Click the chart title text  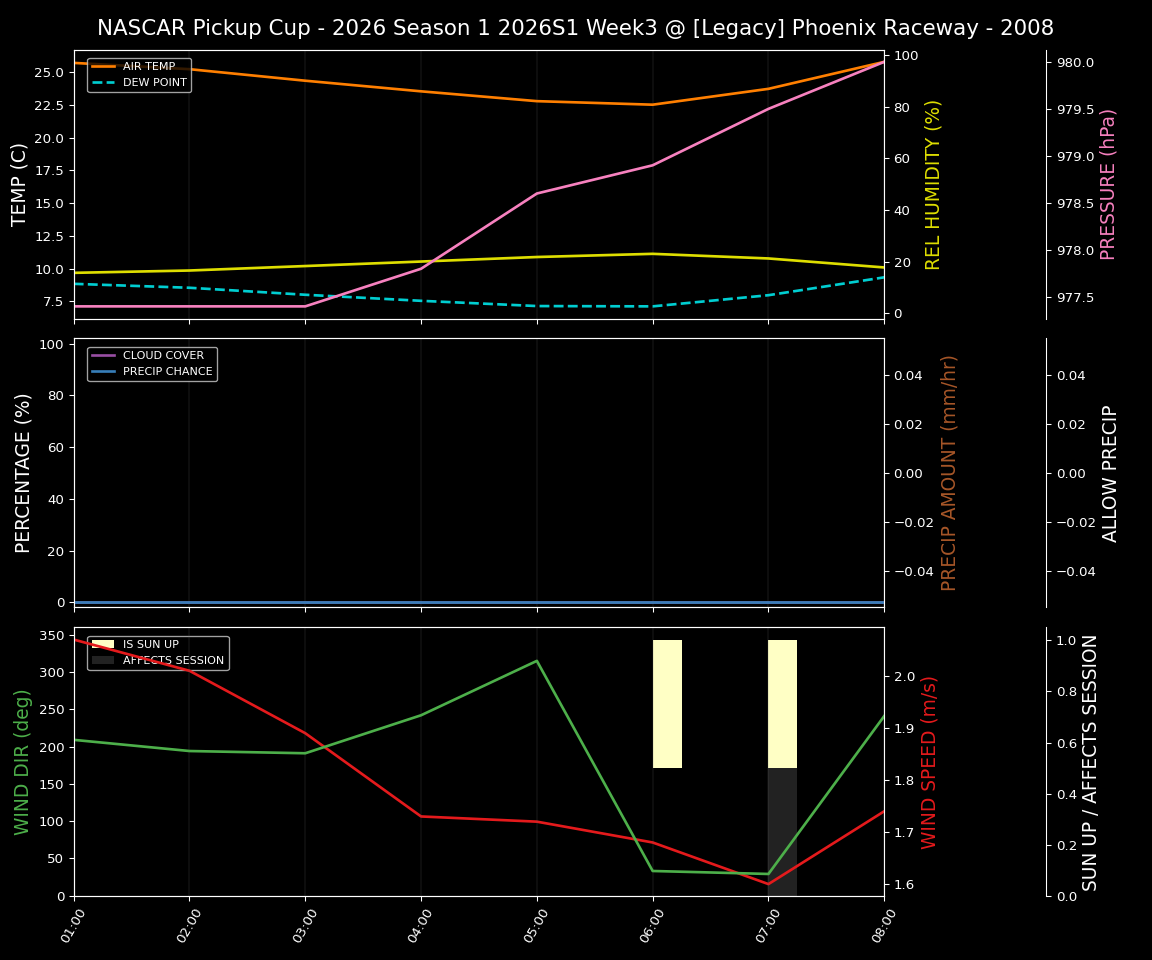tap(576, 27)
